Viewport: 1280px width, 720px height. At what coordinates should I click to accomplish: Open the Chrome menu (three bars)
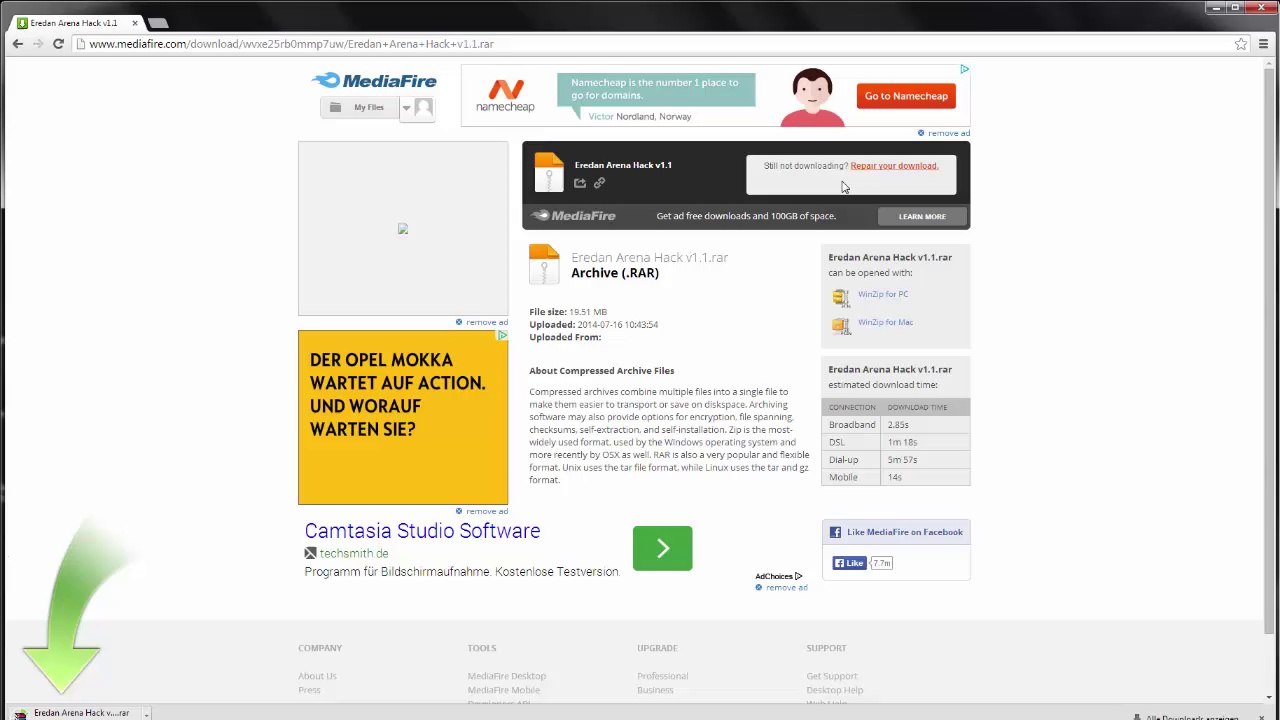point(1262,44)
